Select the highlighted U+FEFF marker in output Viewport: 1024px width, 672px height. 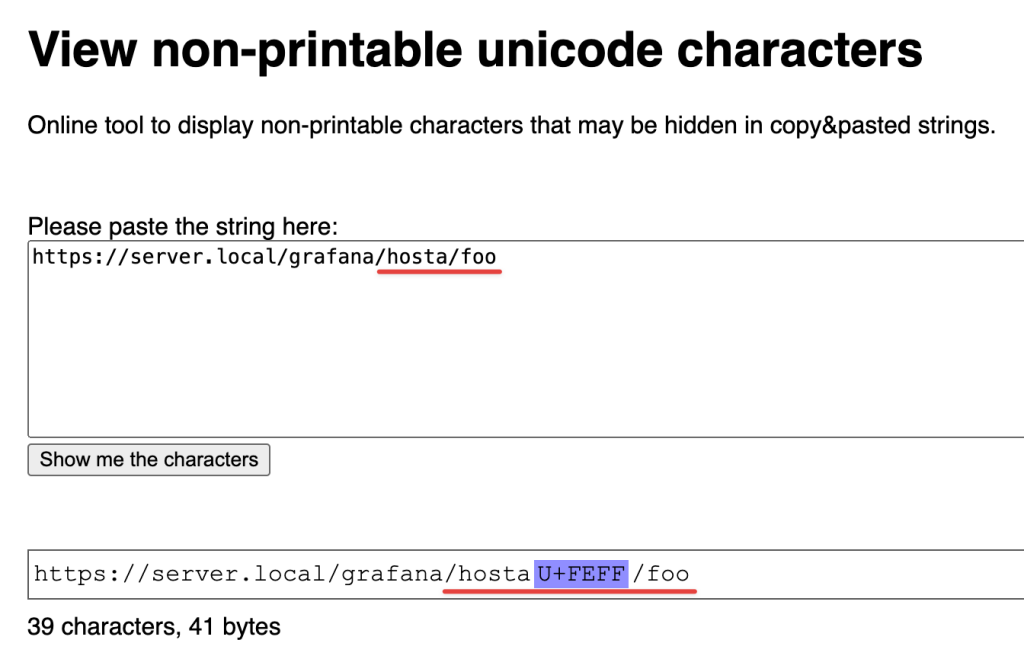pyautogui.click(x=581, y=574)
